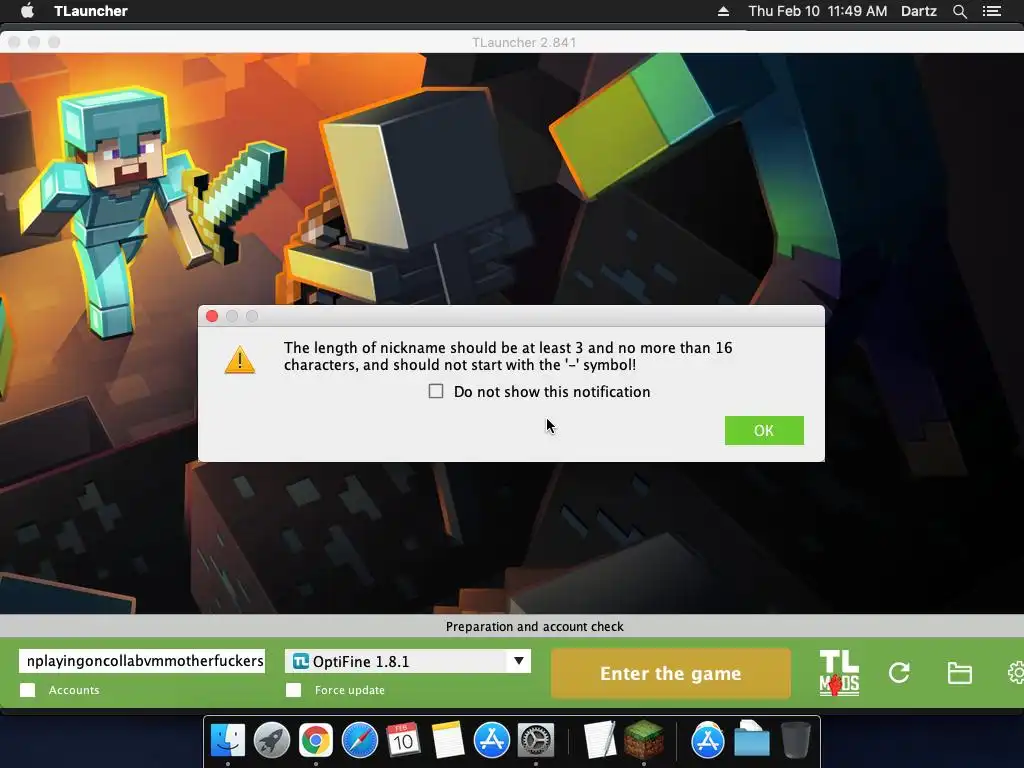Click the nickname length warning message

(508, 356)
